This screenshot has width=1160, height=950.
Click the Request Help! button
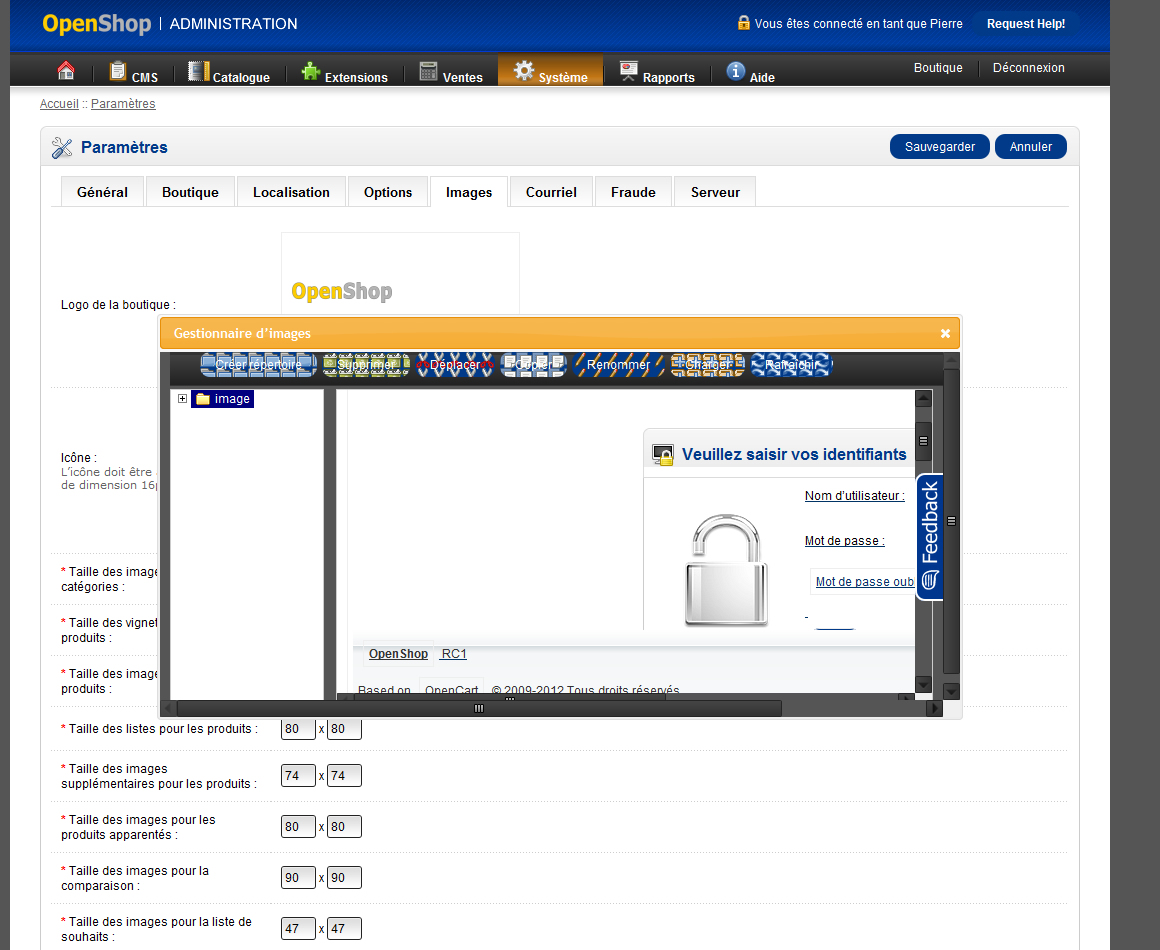tap(1025, 24)
